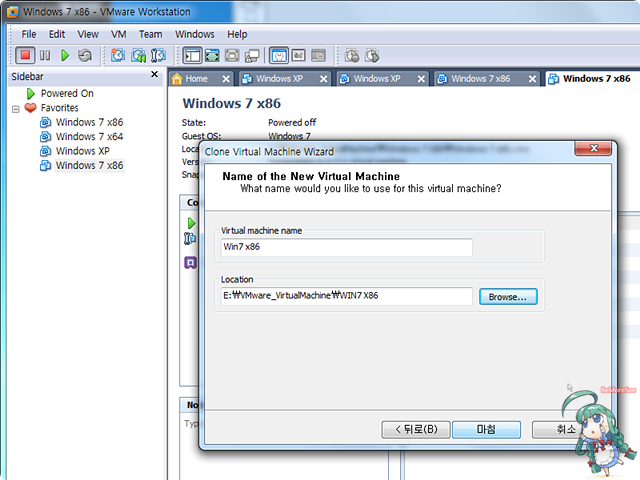The image size is (640, 480).
Task: Switch to the first Windows XP tab
Action: coord(280,79)
